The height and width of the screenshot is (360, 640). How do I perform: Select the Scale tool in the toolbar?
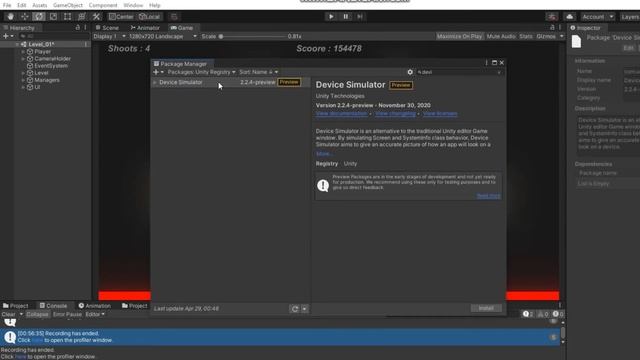[x=53, y=17]
